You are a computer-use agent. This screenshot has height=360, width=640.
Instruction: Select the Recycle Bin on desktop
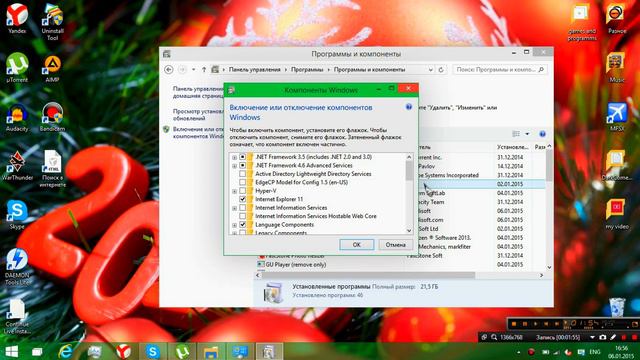click(x=617, y=307)
